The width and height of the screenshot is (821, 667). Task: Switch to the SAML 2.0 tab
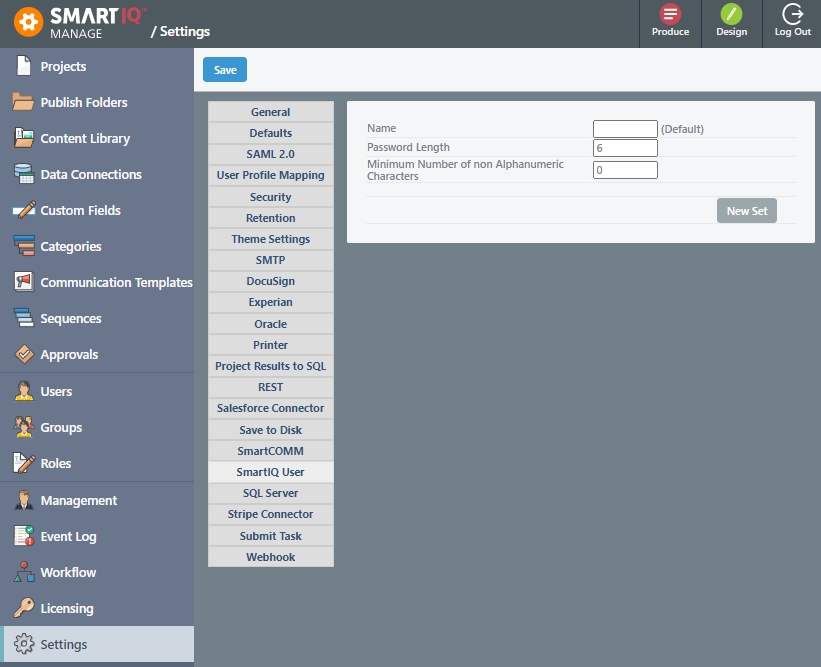(x=270, y=154)
